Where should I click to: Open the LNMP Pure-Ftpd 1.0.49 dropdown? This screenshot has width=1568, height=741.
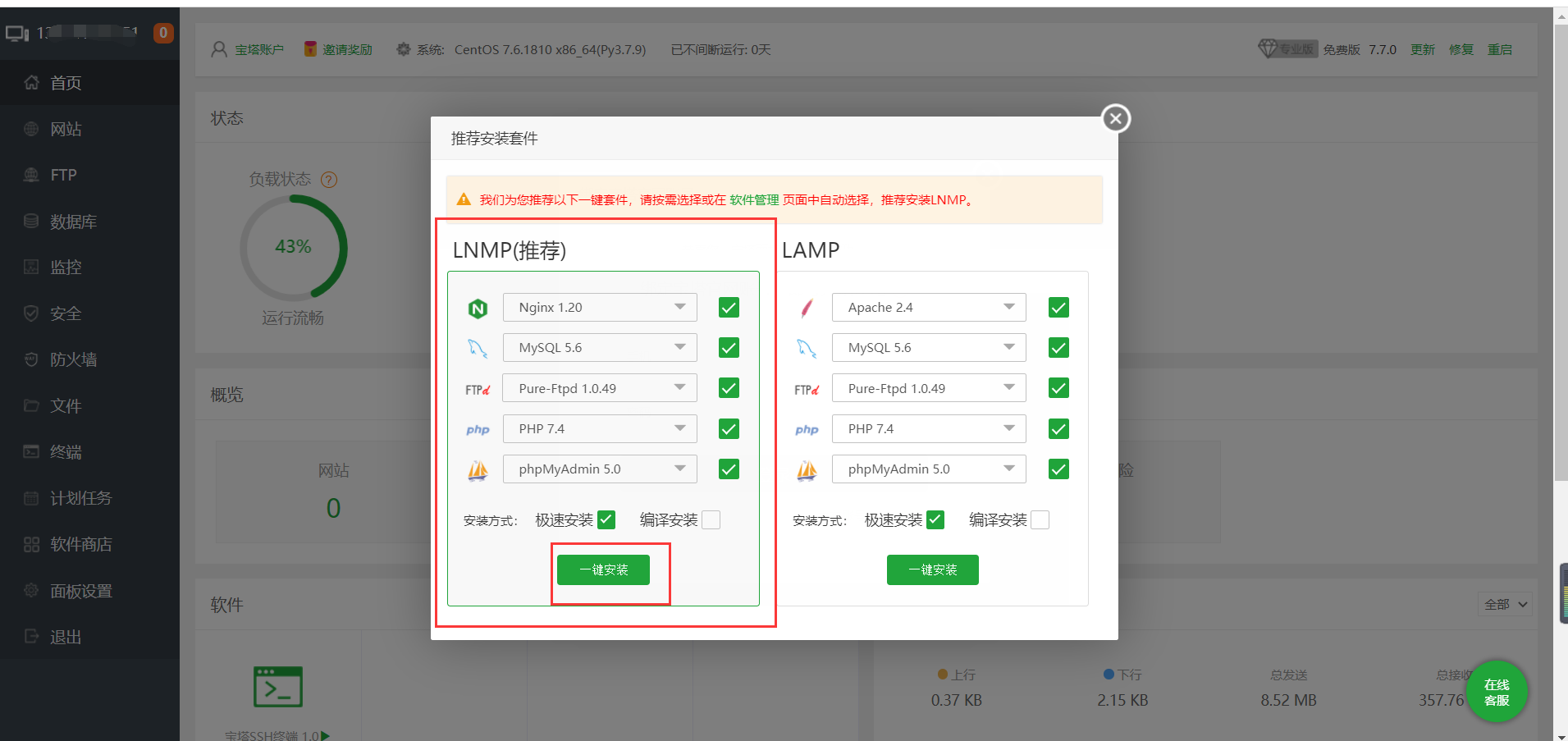(x=600, y=388)
